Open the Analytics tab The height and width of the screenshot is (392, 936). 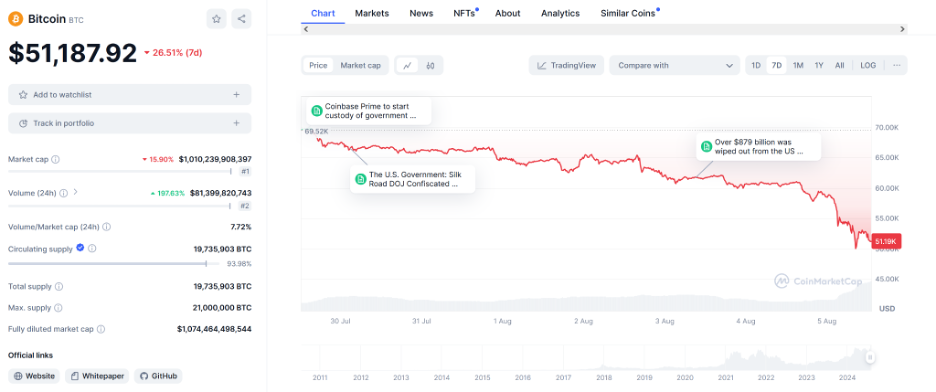[561, 13]
